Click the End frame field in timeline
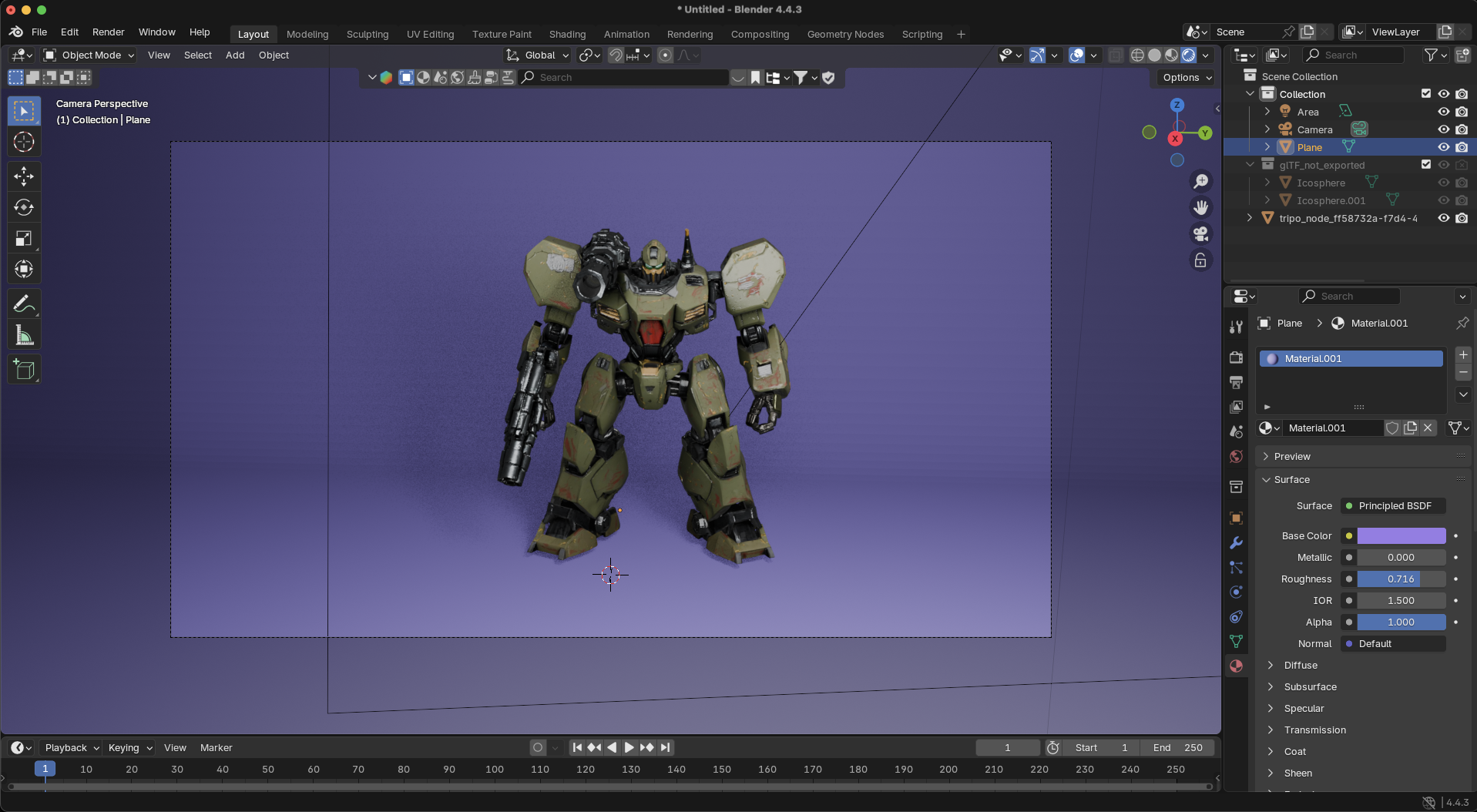The image size is (1477, 812). coord(1178,747)
